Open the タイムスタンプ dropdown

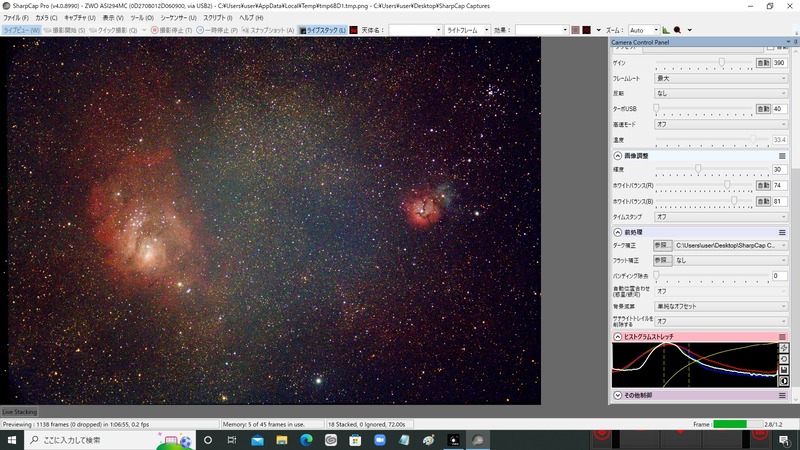721,217
